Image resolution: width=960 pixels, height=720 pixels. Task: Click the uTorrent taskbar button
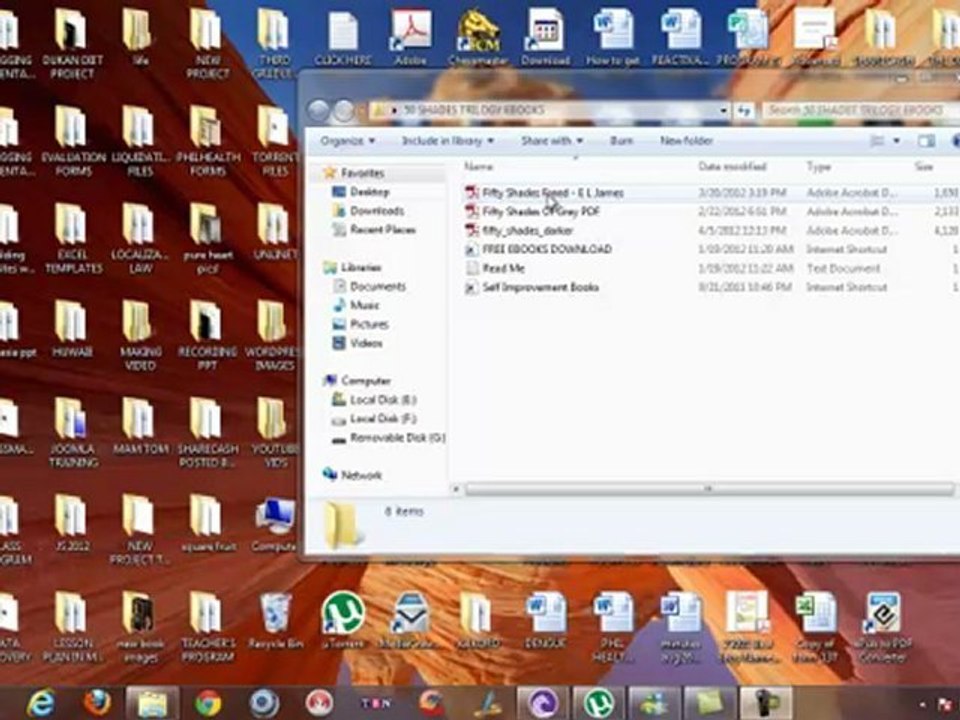pyautogui.click(x=598, y=703)
